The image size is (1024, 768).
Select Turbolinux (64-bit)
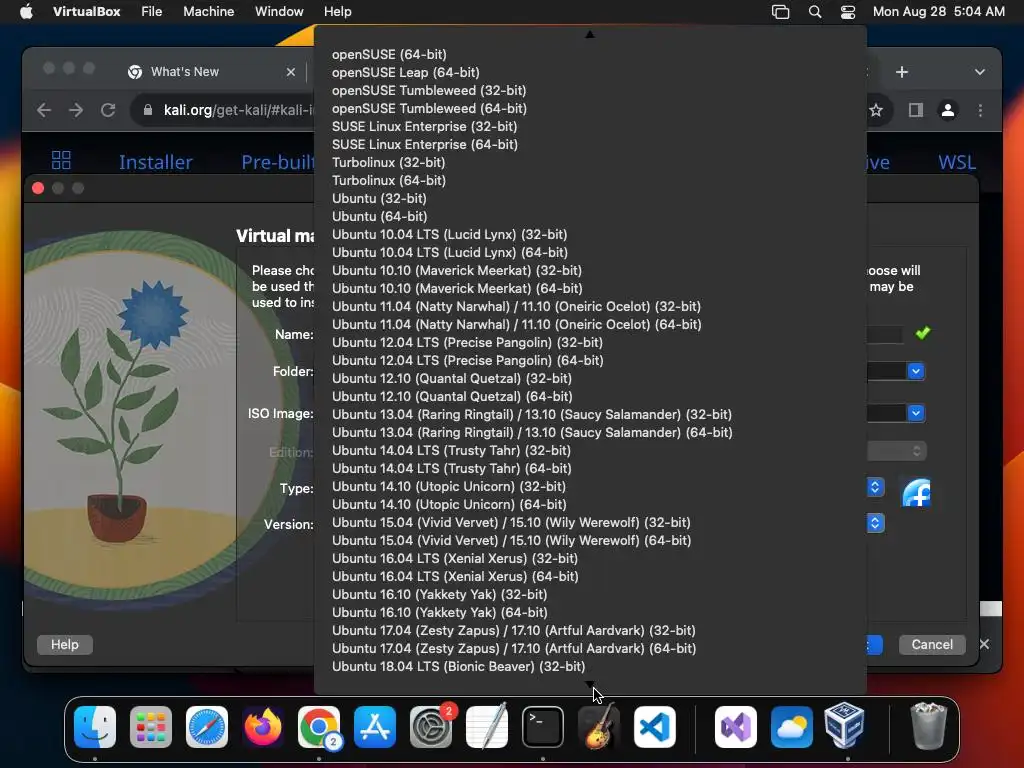coord(389,180)
